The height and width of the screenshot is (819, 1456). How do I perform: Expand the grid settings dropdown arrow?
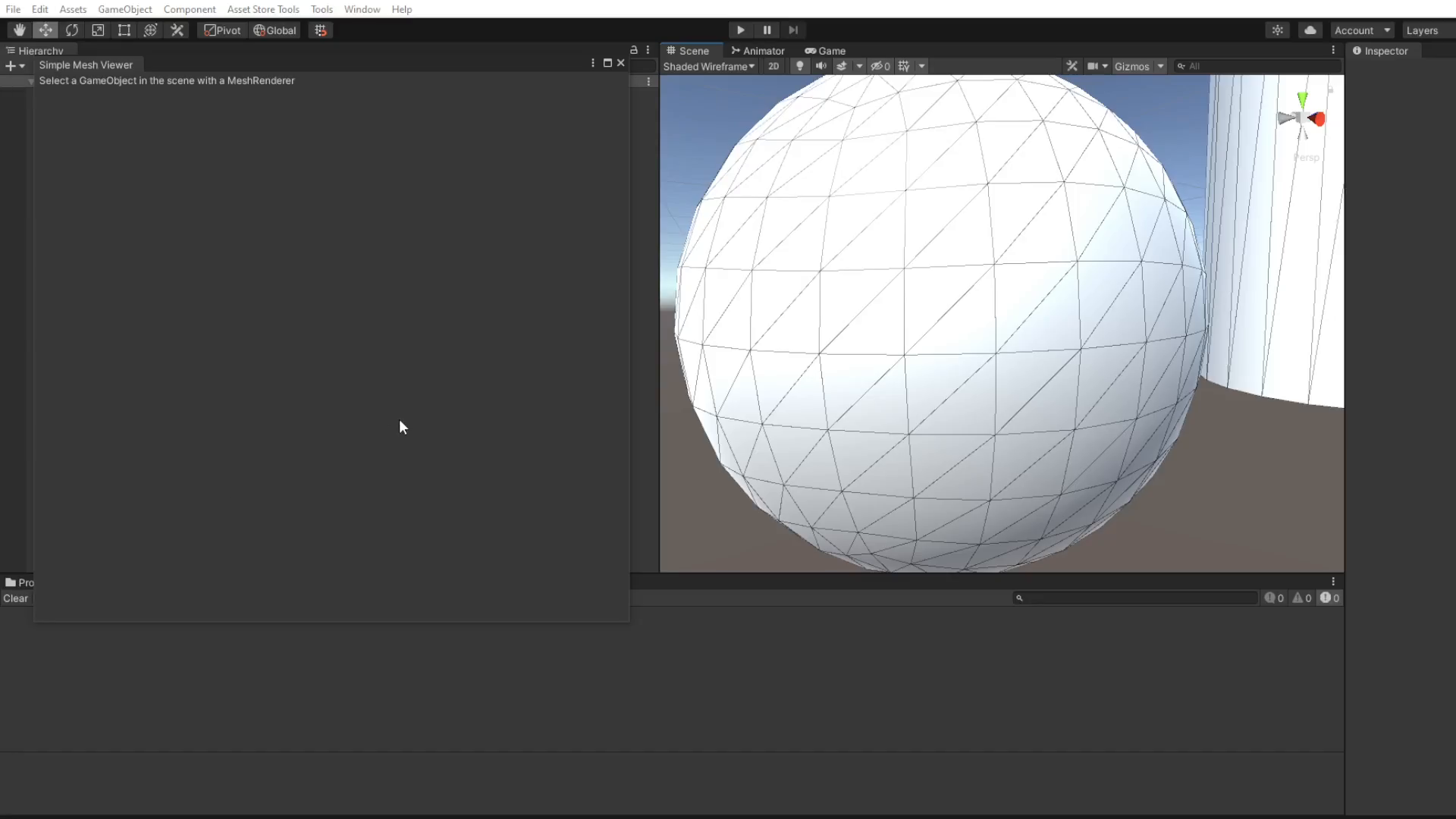pyautogui.click(x=921, y=67)
